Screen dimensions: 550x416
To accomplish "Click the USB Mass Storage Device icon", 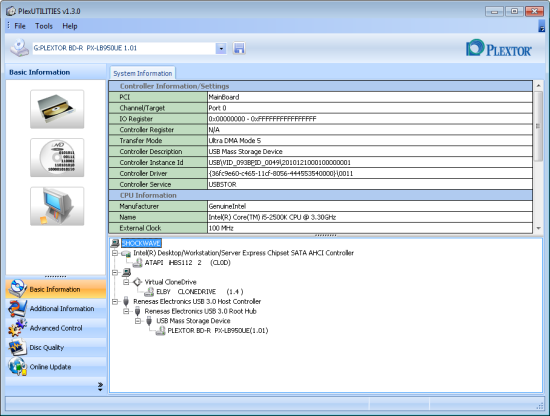I will click(x=149, y=321).
